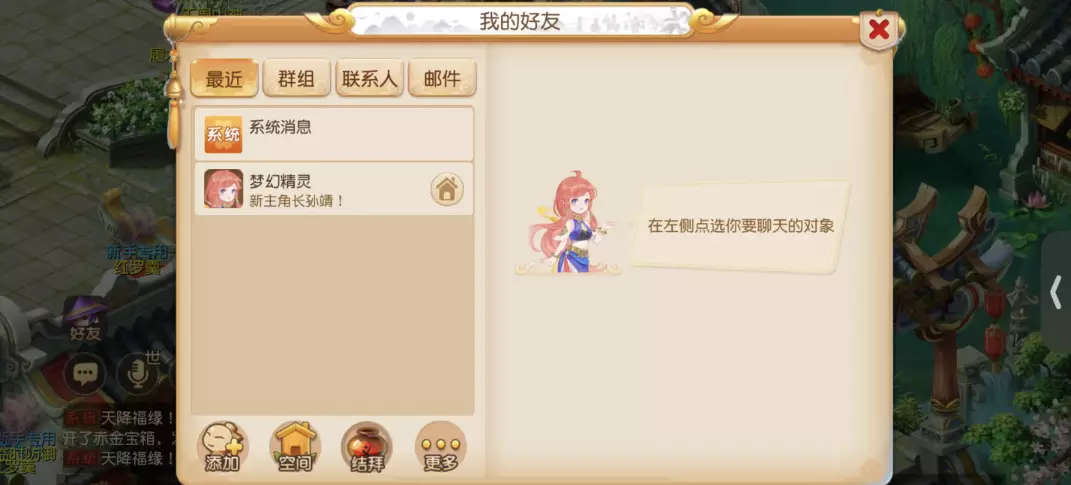This screenshot has width=1071, height=485.
Task: Switch to the 邮件 tab
Action: (442, 79)
